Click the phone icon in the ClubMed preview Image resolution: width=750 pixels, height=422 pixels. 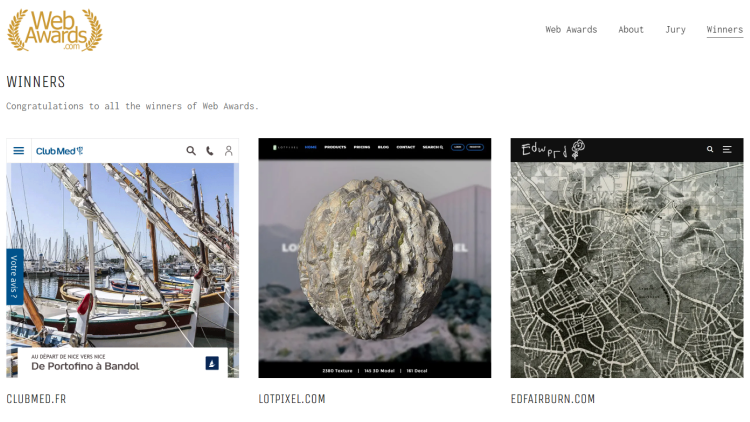pos(210,151)
